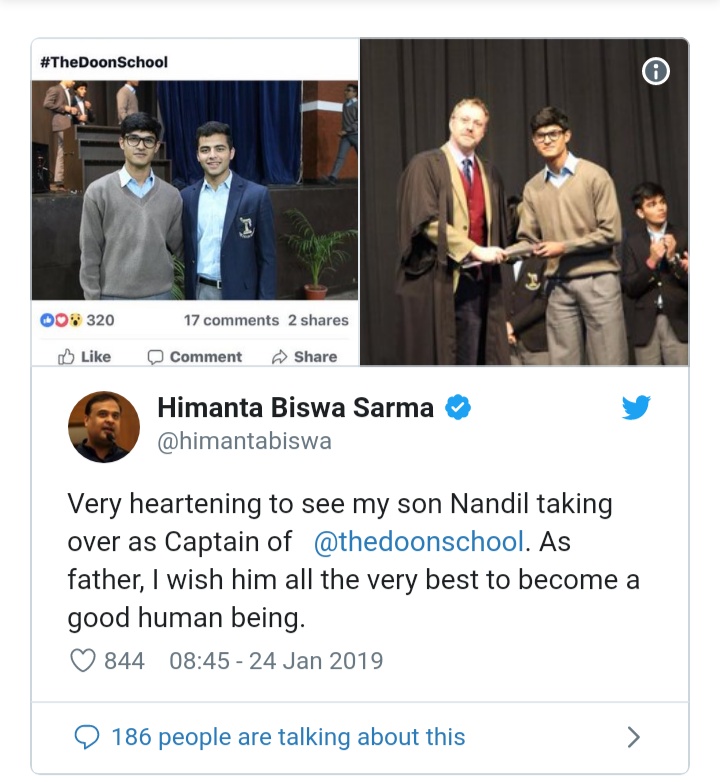The width and height of the screenshot is (720, 782).
Task: Click the @himantabiswa handle
Action: (244, 441)
